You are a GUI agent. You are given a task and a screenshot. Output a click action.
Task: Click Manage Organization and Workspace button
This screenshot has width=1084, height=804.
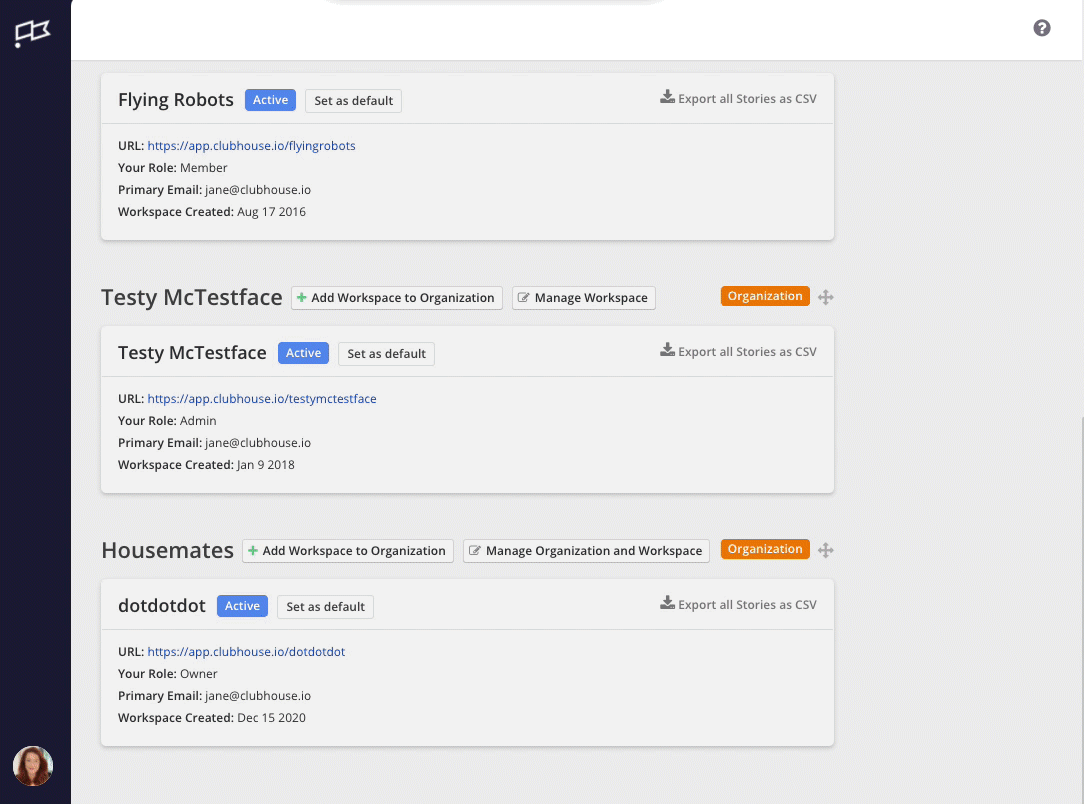coord(586,551)
